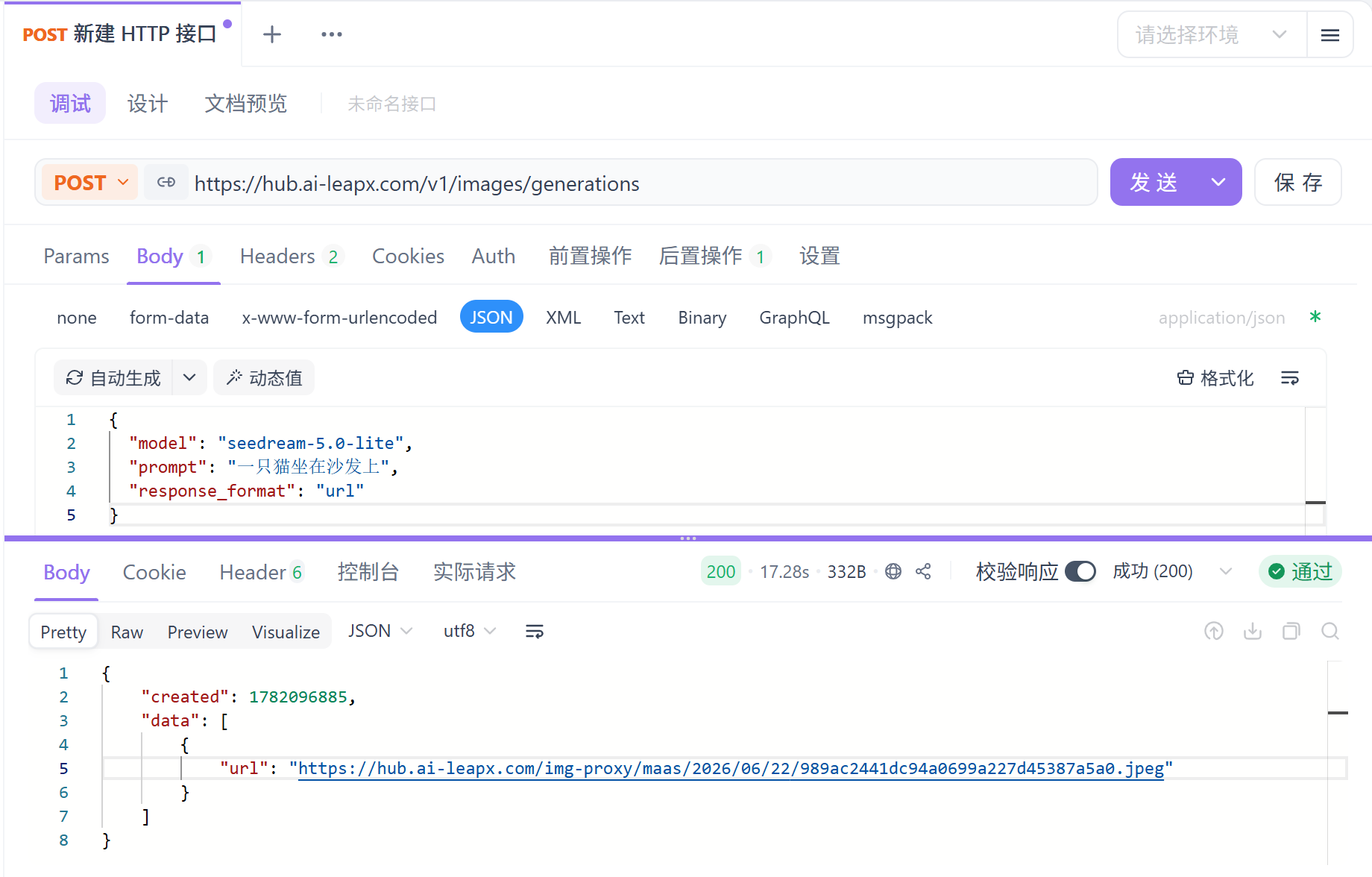Expand the 自动生成 dropdown arrow
1372x877 pixels.
(189, 378)
